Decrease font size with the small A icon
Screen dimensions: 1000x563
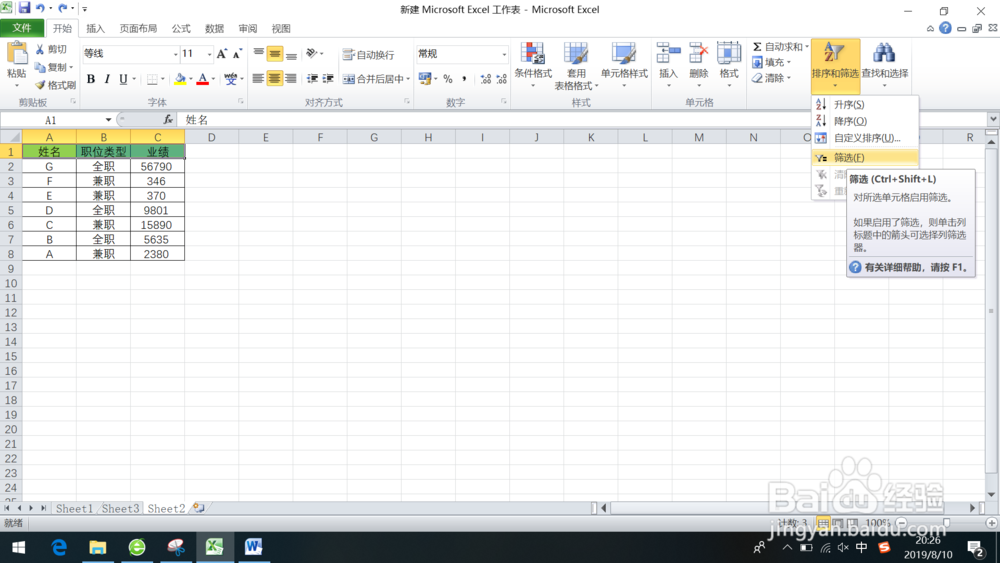tap(237, 54)
